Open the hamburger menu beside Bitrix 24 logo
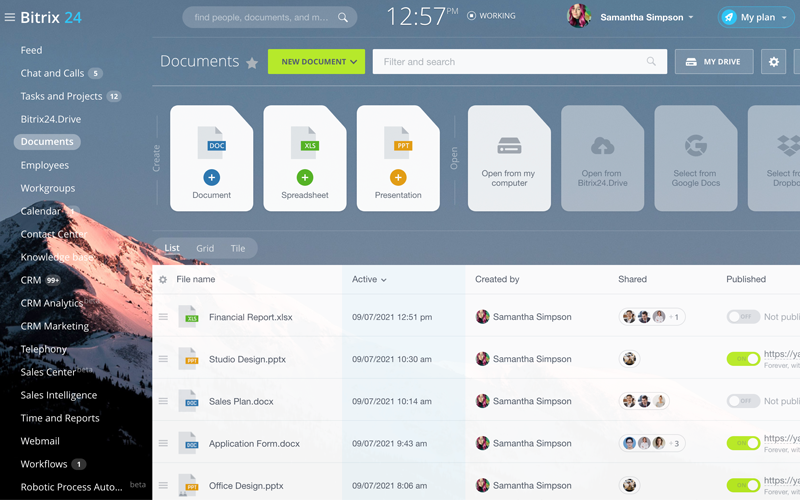Image resolution: width=800 pixels, height=500 pixels. (10, 17)
